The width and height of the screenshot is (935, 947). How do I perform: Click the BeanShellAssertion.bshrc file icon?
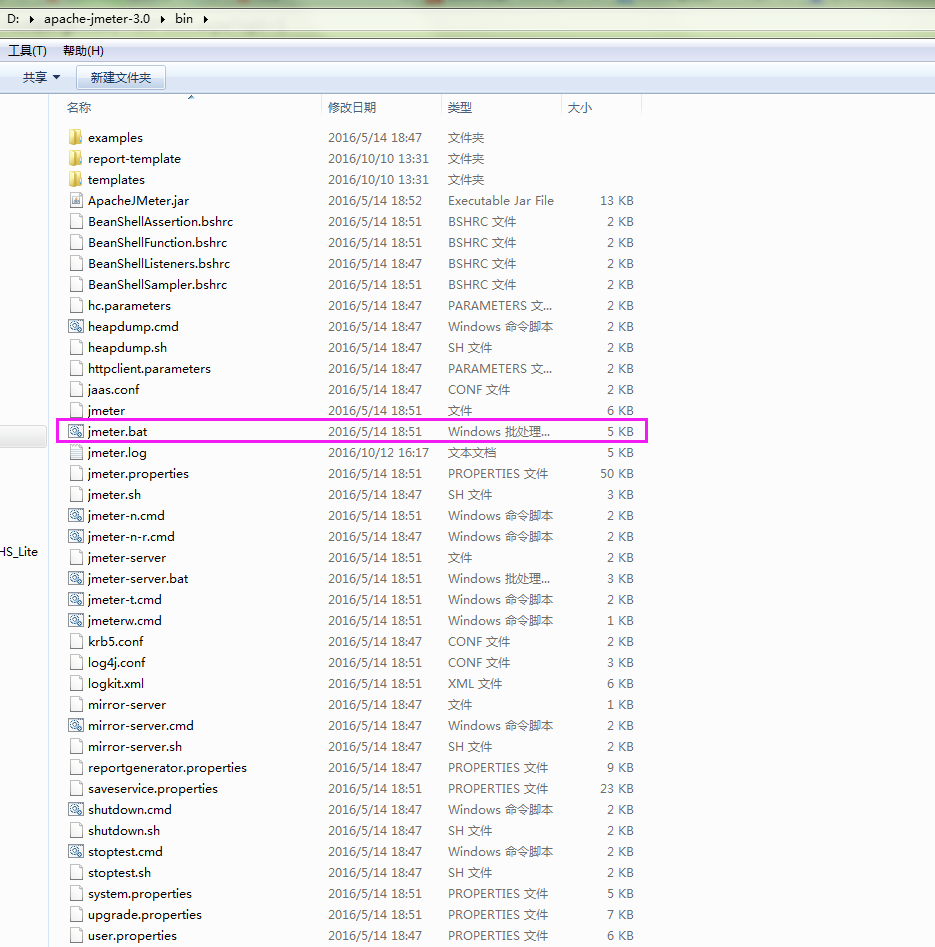click(x=76, y=222)
